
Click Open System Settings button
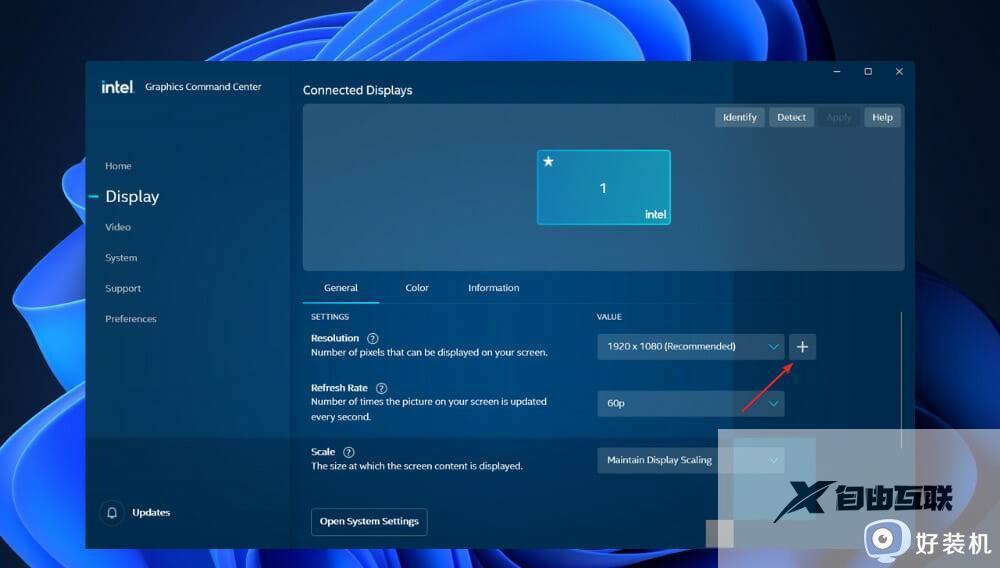click(x=369, y=521)
